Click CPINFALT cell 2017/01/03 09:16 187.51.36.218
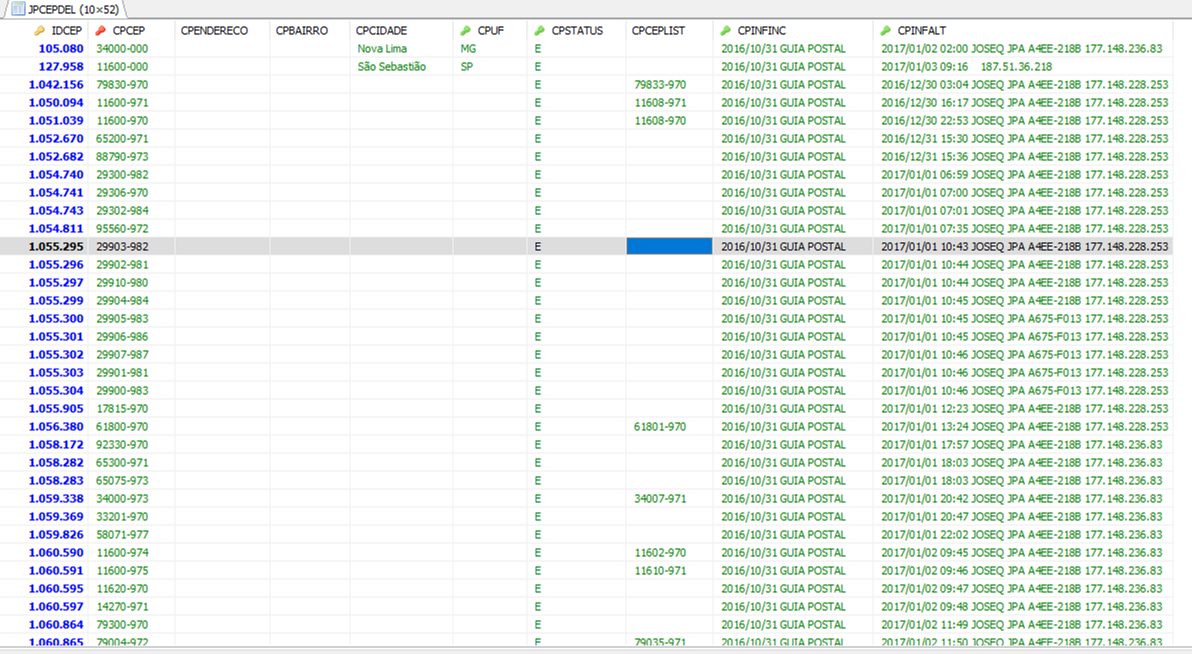 pyautogui.click(x=967, y=67)
